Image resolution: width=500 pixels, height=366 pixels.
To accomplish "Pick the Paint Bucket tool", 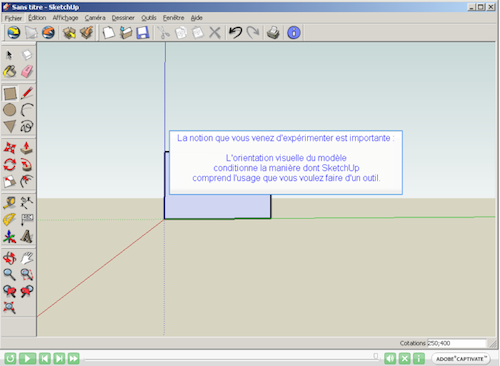I will [10, 71].
